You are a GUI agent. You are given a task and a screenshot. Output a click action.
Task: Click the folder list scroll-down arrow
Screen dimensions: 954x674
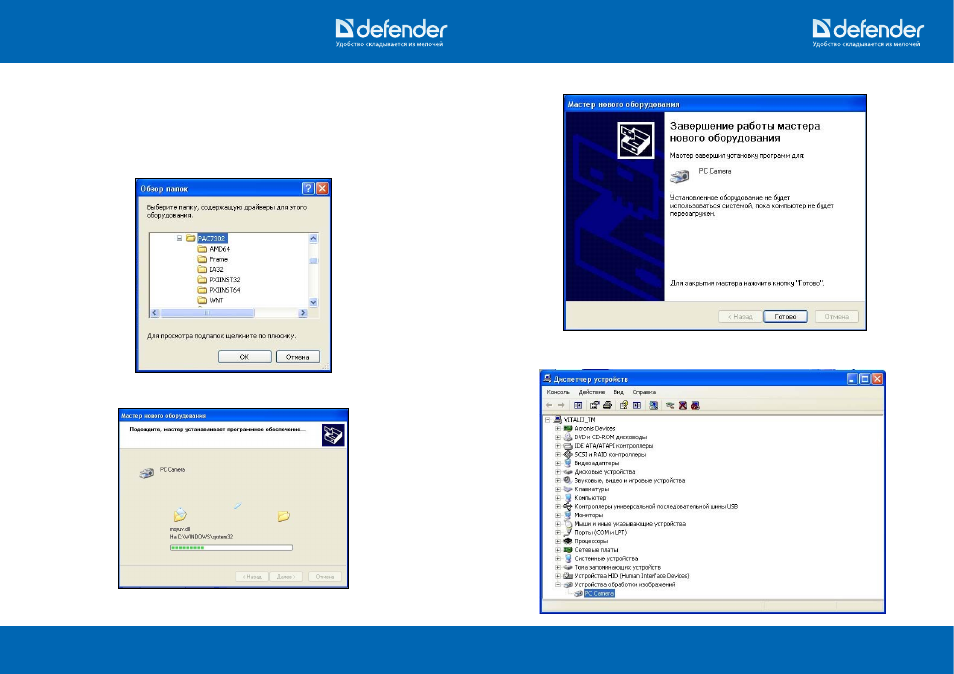(x=313, y=302)
